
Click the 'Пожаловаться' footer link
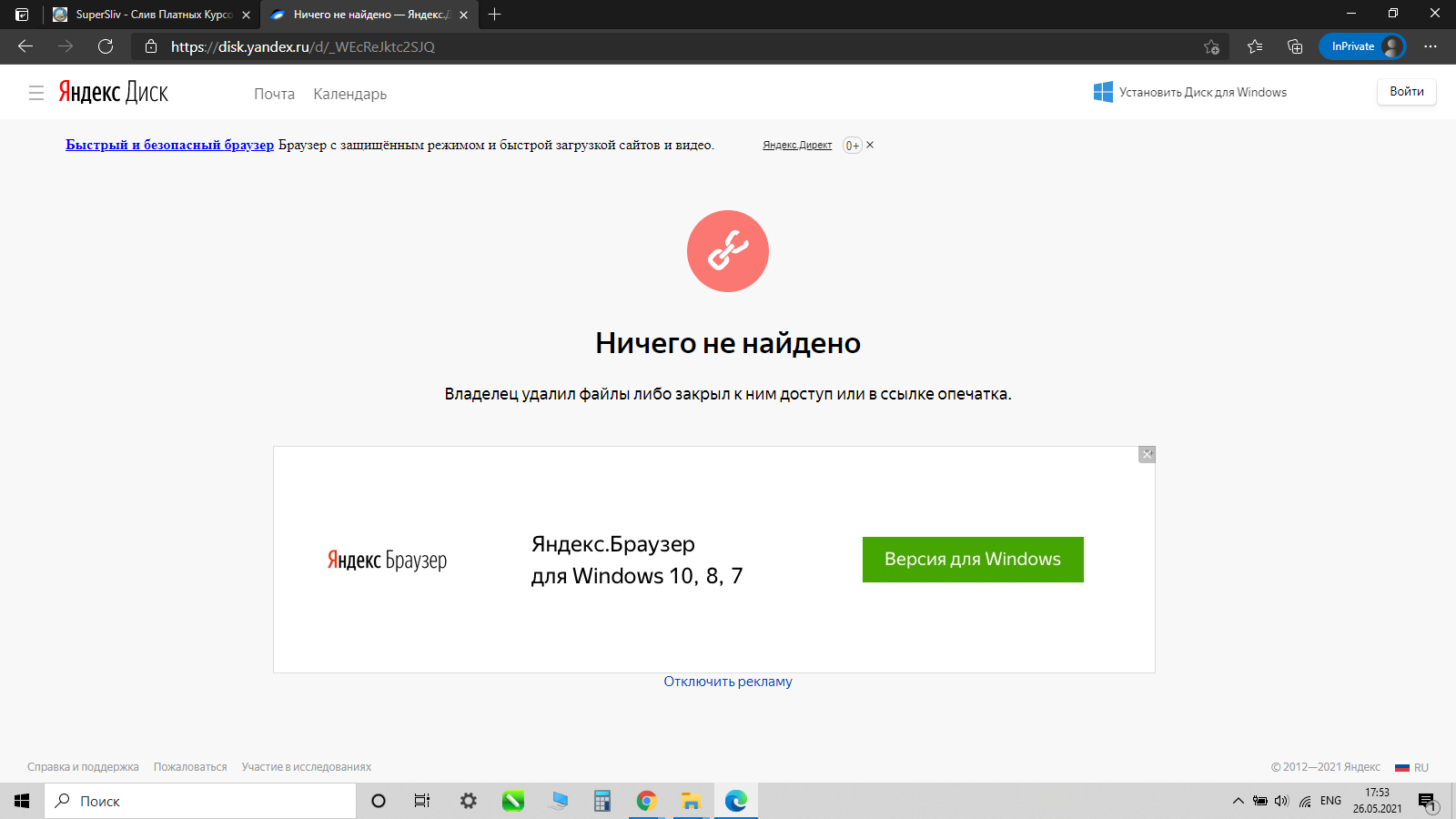(x=190, y=767)
